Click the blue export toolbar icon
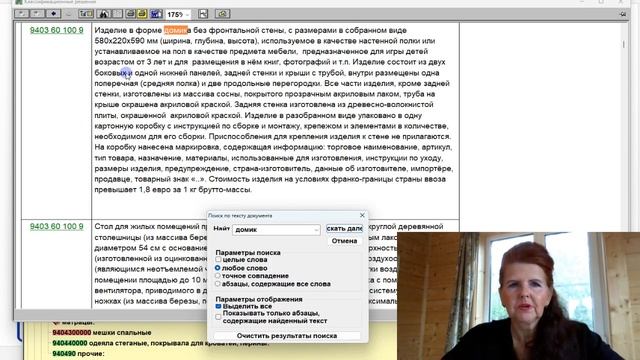640x360 pixels. pyautogui.click(x=156, y=14)
